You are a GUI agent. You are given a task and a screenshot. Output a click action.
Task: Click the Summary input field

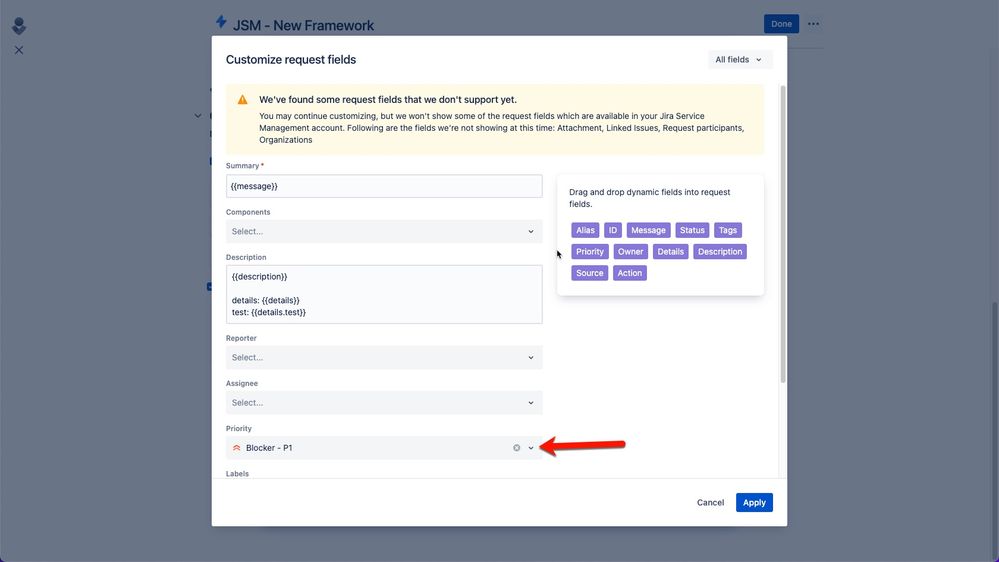384,186
